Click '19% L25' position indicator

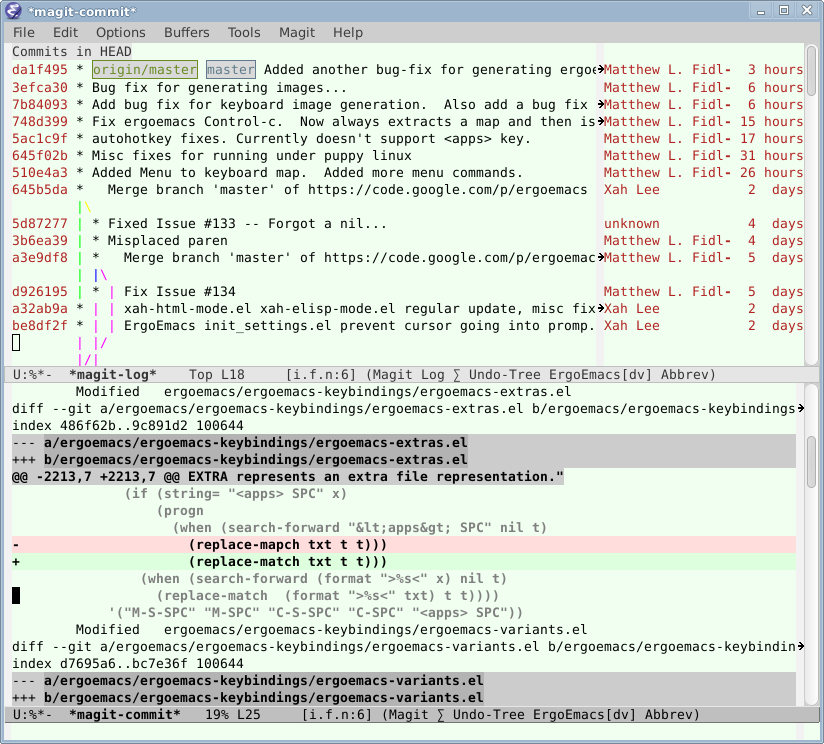point(233,715)
